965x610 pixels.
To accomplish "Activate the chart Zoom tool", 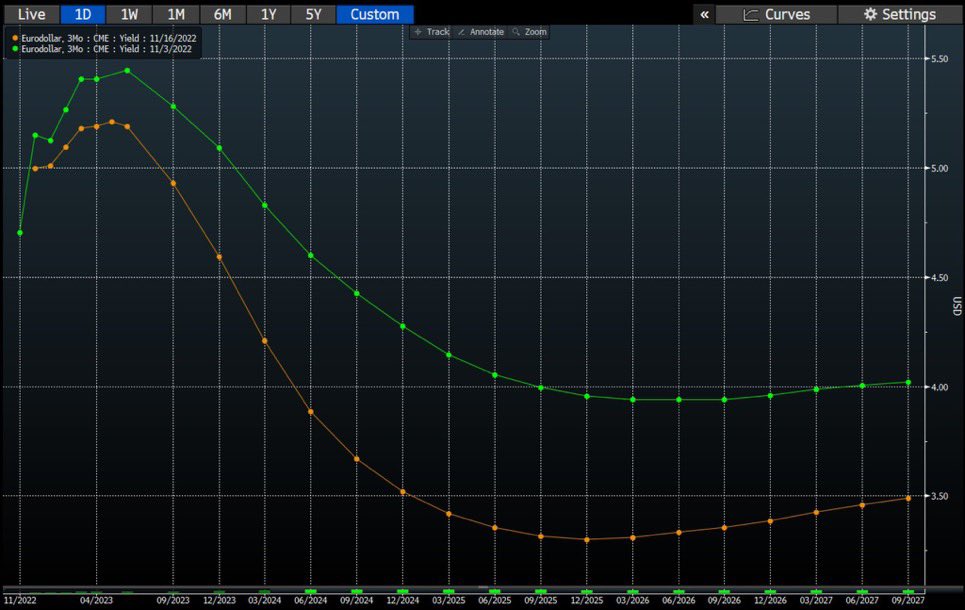I will coord(530,32).
